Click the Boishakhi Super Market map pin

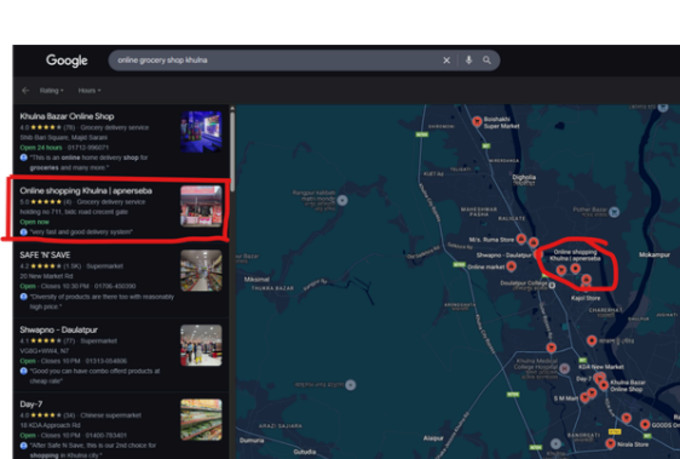click(477, 121)
